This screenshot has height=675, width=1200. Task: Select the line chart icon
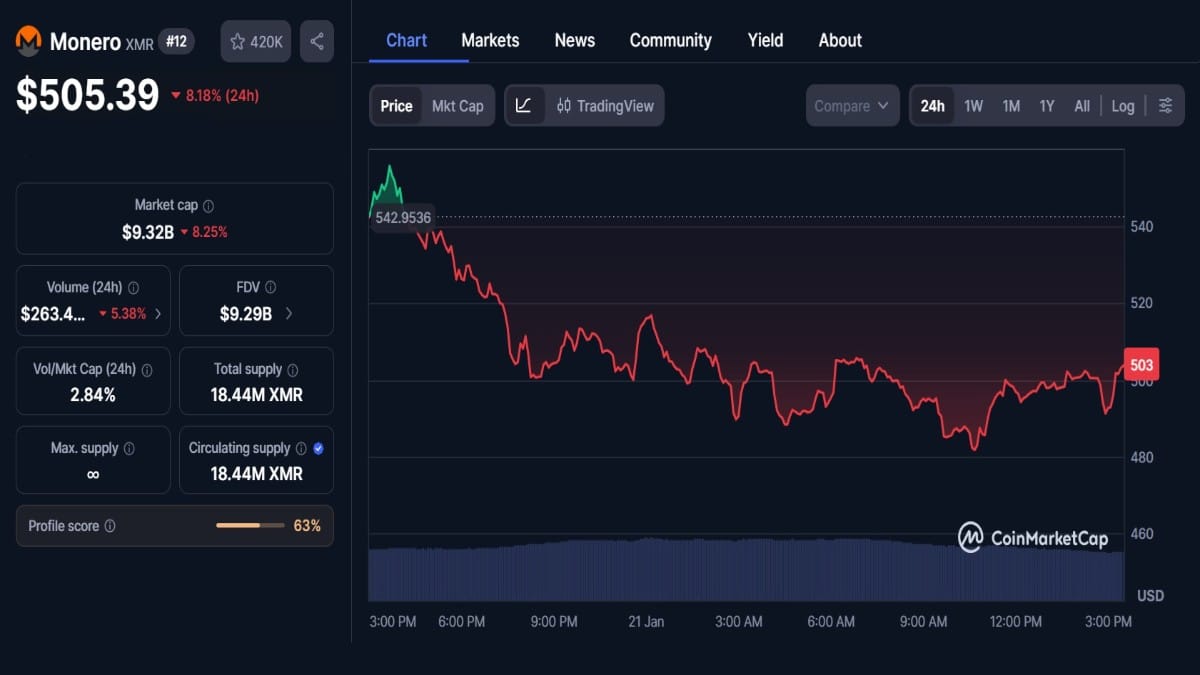click(524, 106)
